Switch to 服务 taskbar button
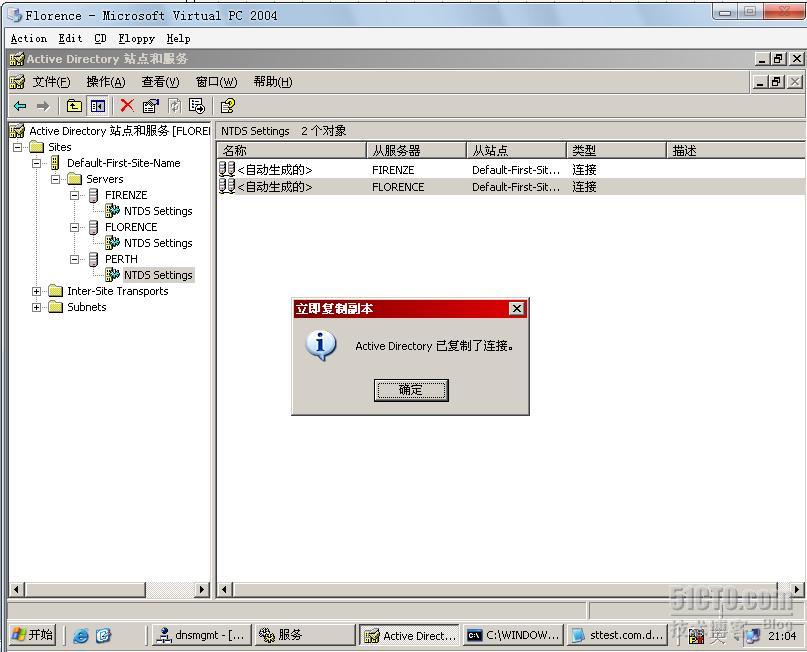Viewport: 807px width, 652px height. click(306, 636)
